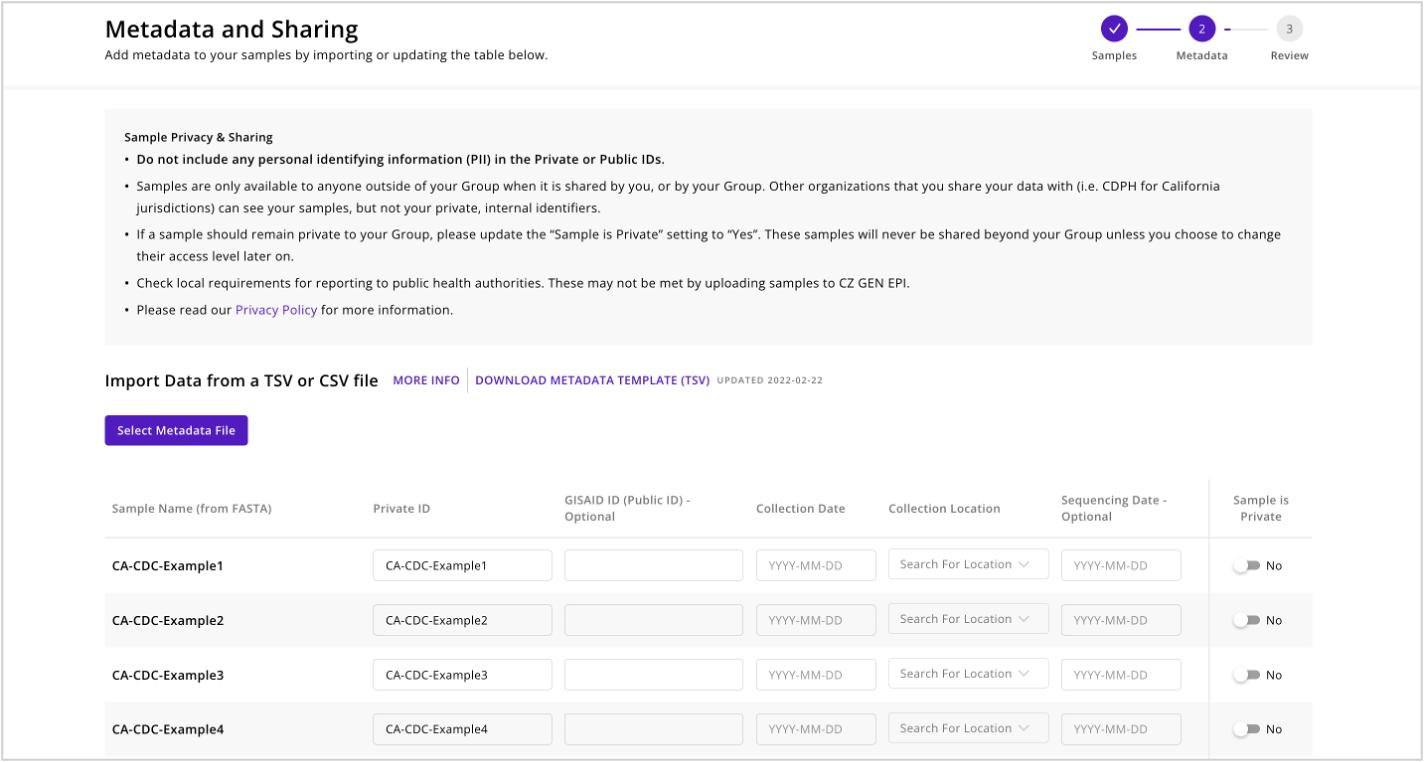This screenshot has height=762, width=1424.
Task: Click the Review step 3 circle
Action: [1289, 29]
